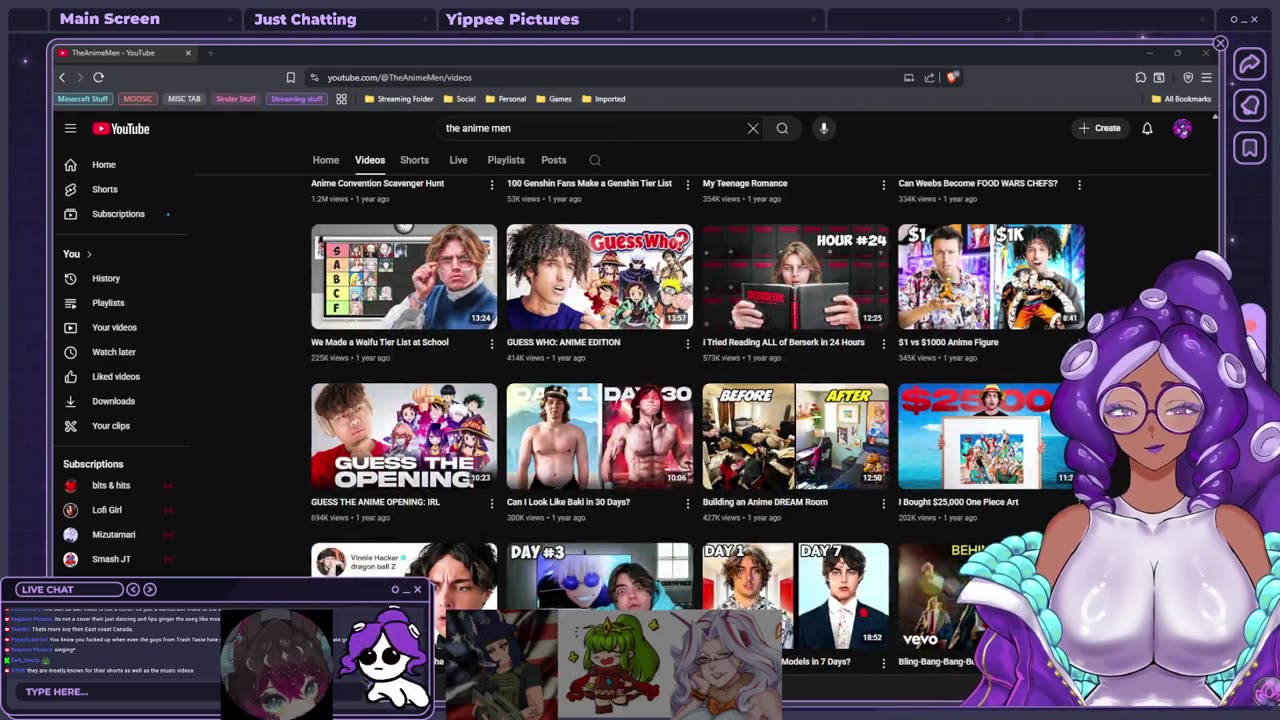The height and width of the screenshot is (720, 1280).
Task: Click the Home icon in YouTube sidebar
Action: pyautogui.click(x=70, y=165)
